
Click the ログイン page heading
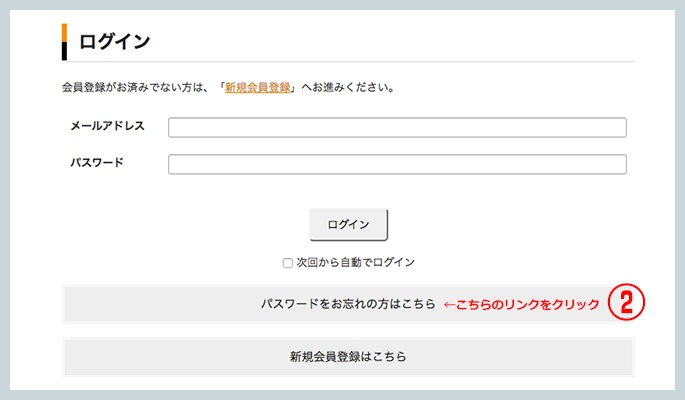(114, 42)
